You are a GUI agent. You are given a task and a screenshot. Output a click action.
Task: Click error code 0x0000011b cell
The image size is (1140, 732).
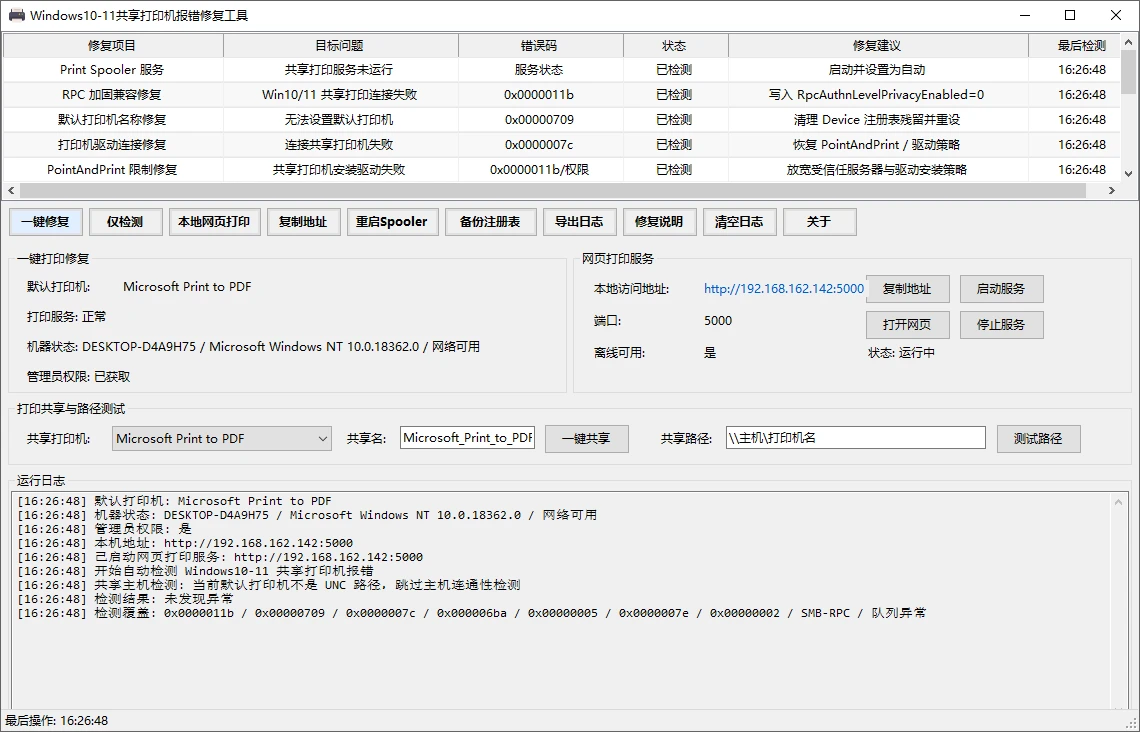click(x=539, y=94)
